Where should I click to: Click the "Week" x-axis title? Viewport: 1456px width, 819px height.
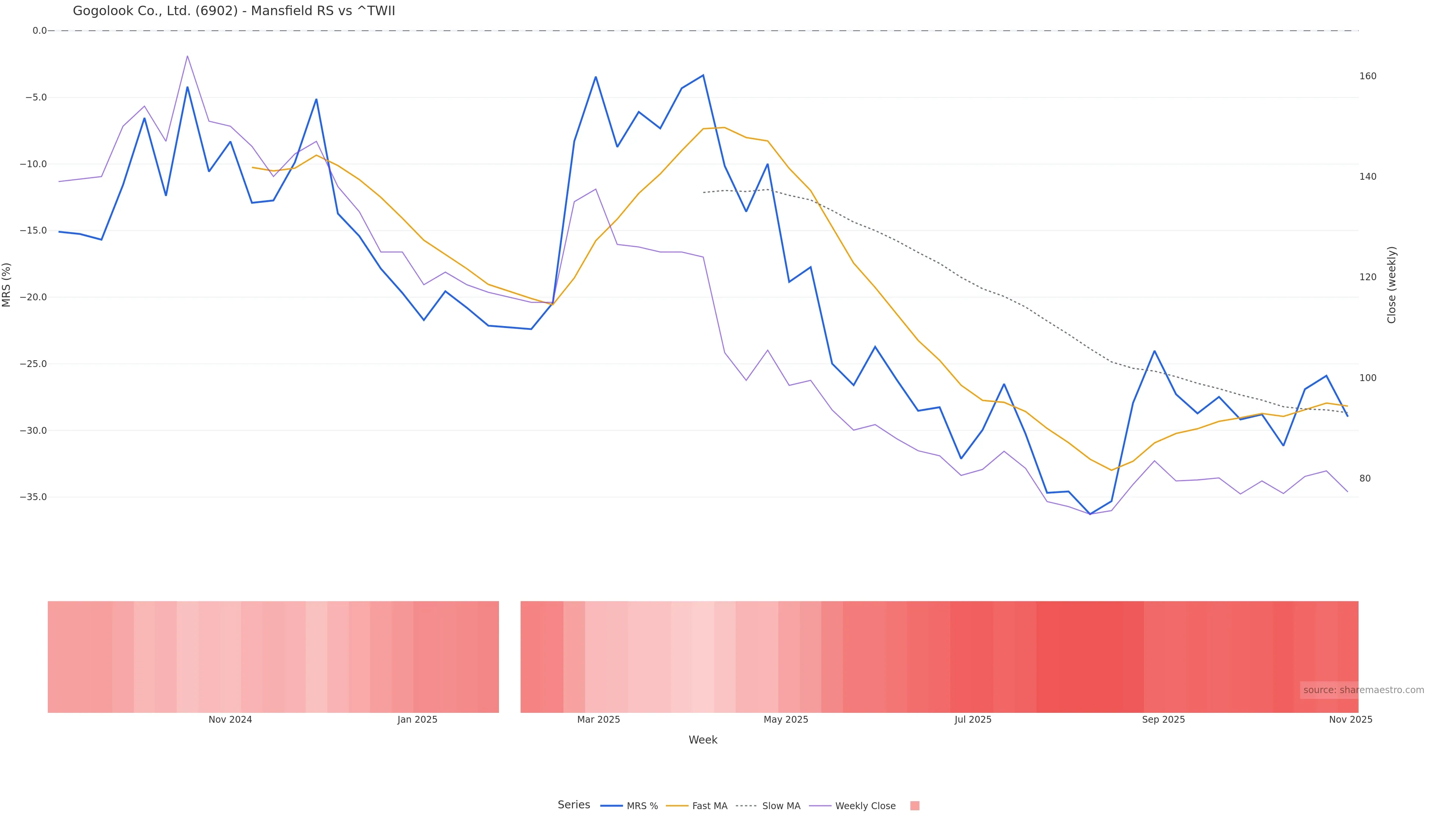click(x=703, y=740)
